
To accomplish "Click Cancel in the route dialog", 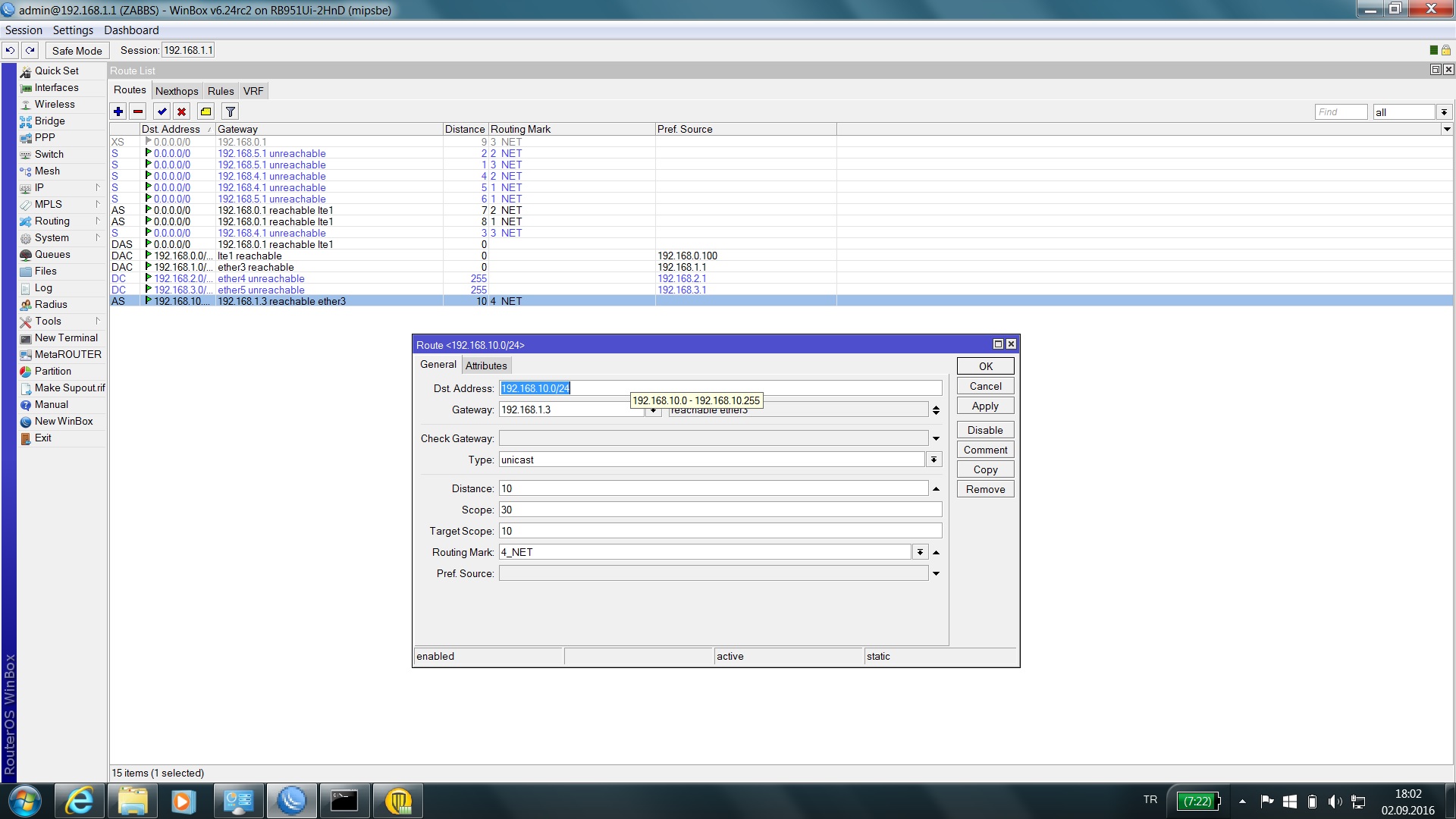I will [985, 386].
